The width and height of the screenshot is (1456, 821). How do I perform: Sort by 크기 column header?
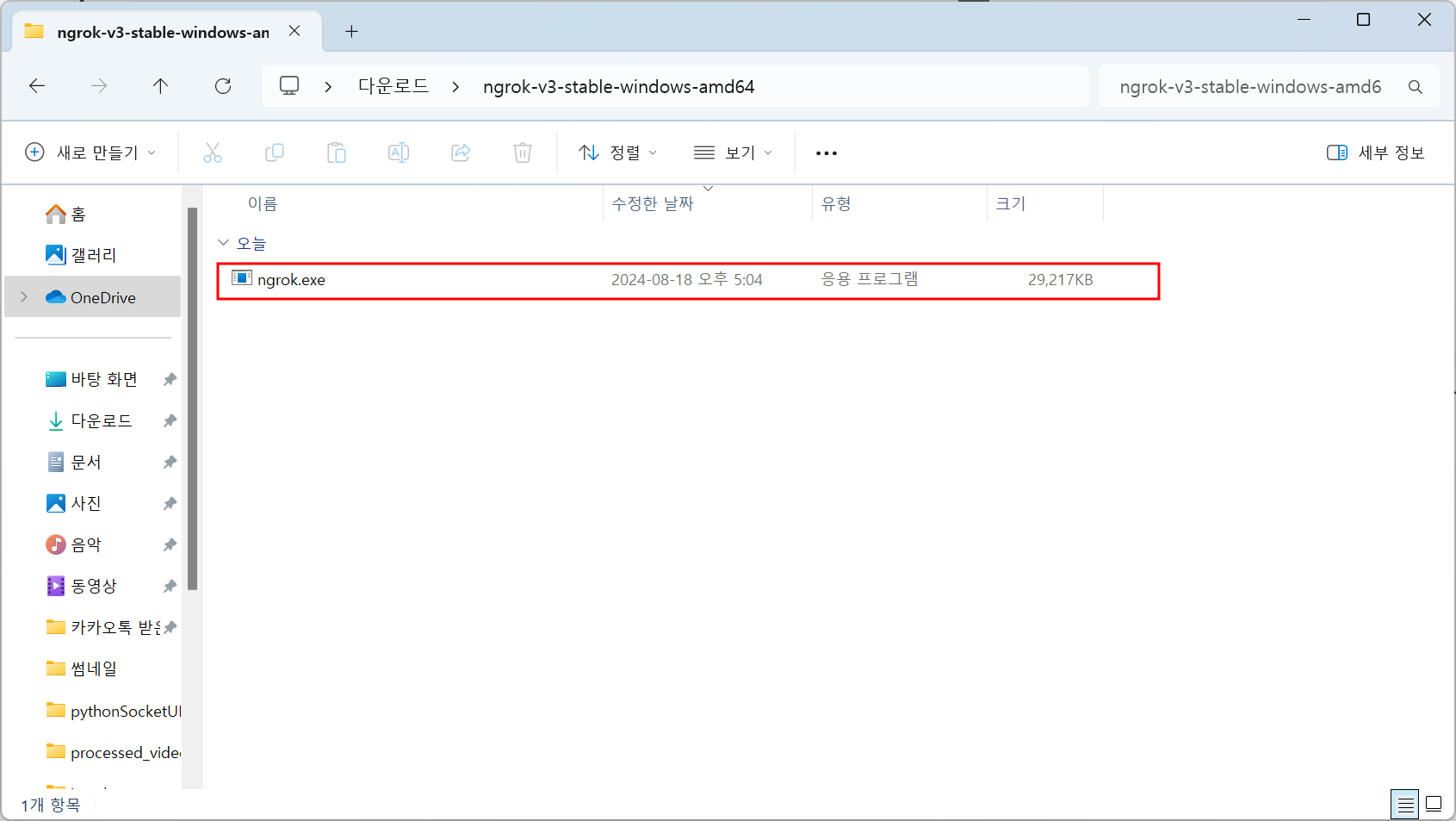(x=1011, y=203)
